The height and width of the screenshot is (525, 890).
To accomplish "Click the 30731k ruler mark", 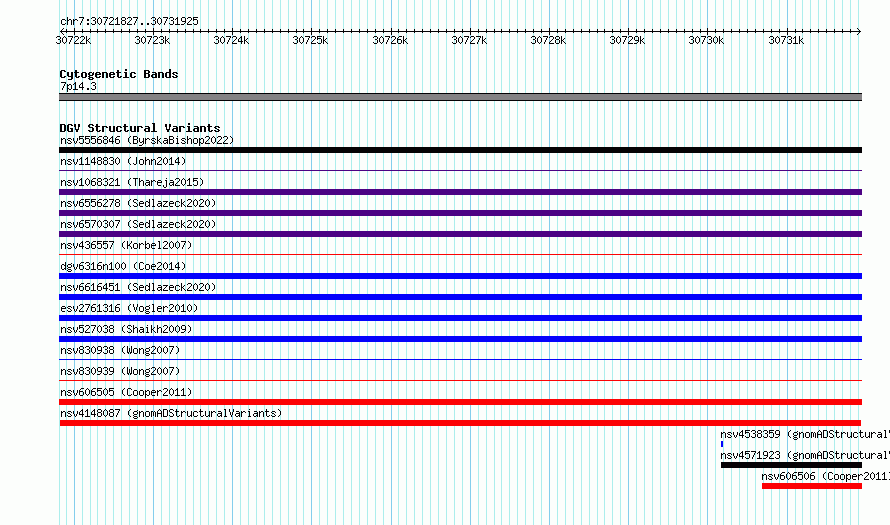I will [x=786, y=40].
